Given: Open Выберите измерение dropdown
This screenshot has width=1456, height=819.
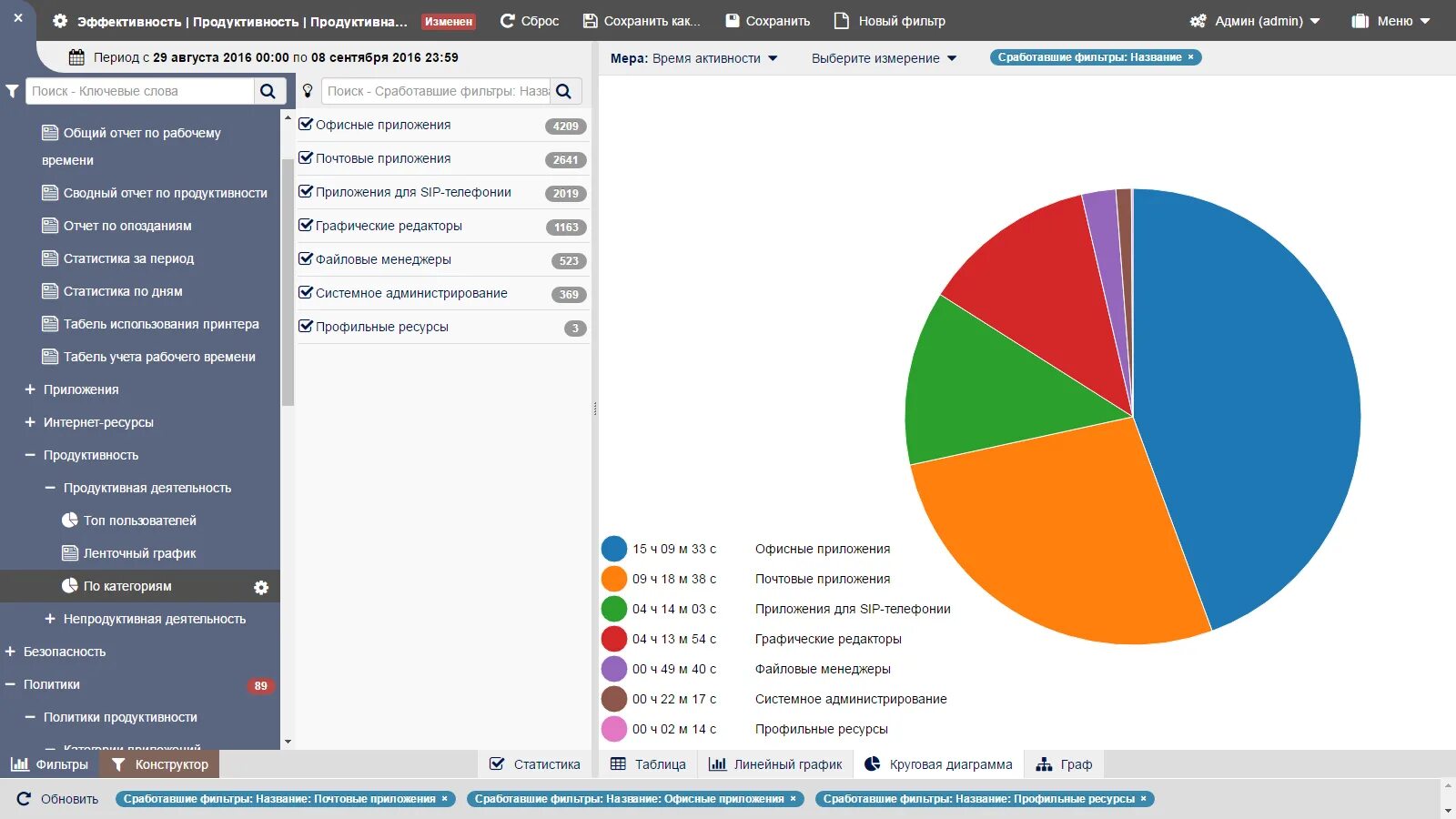Looking at the screenshot, I should click(x=885, y=58).
